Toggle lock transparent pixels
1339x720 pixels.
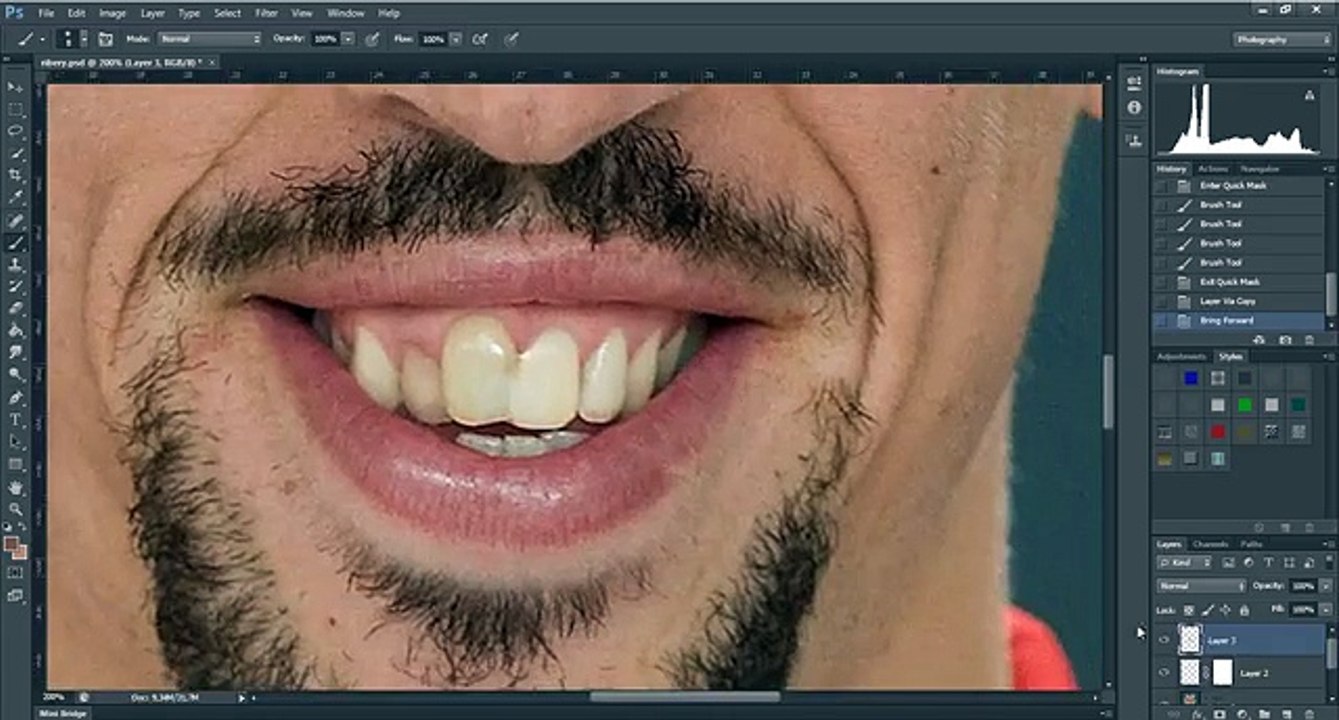click(x=1189, y=609)
